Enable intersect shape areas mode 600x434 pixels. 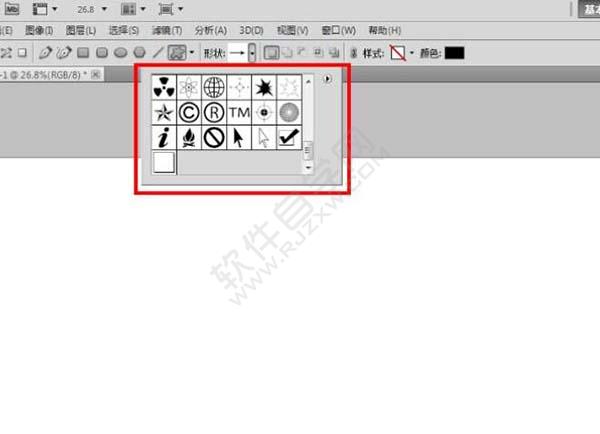(318, 52)
